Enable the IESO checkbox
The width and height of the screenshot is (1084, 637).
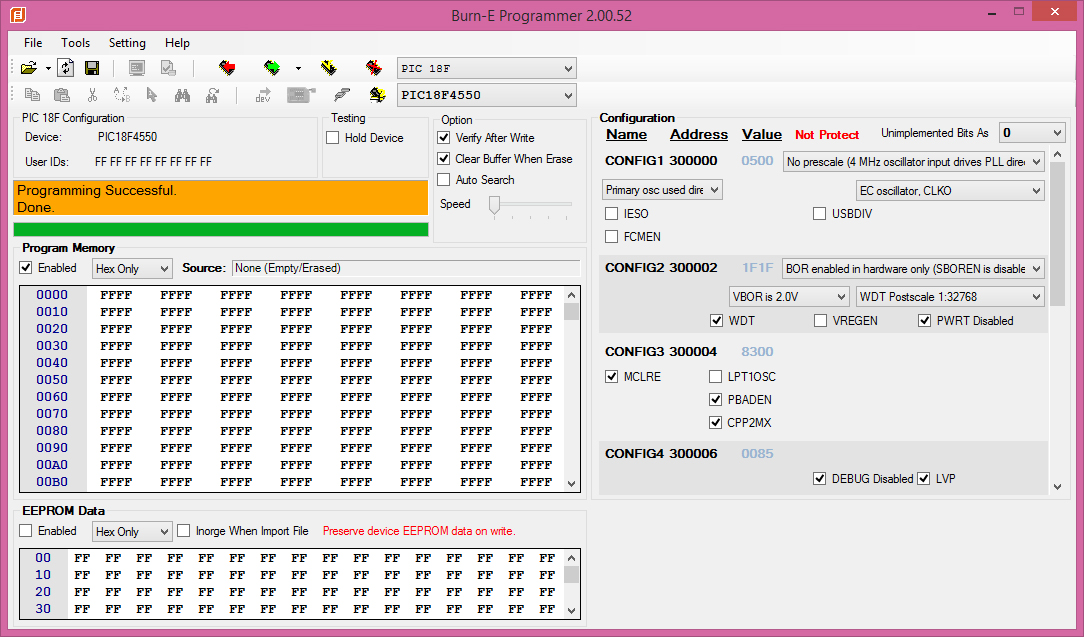(611, 214)
